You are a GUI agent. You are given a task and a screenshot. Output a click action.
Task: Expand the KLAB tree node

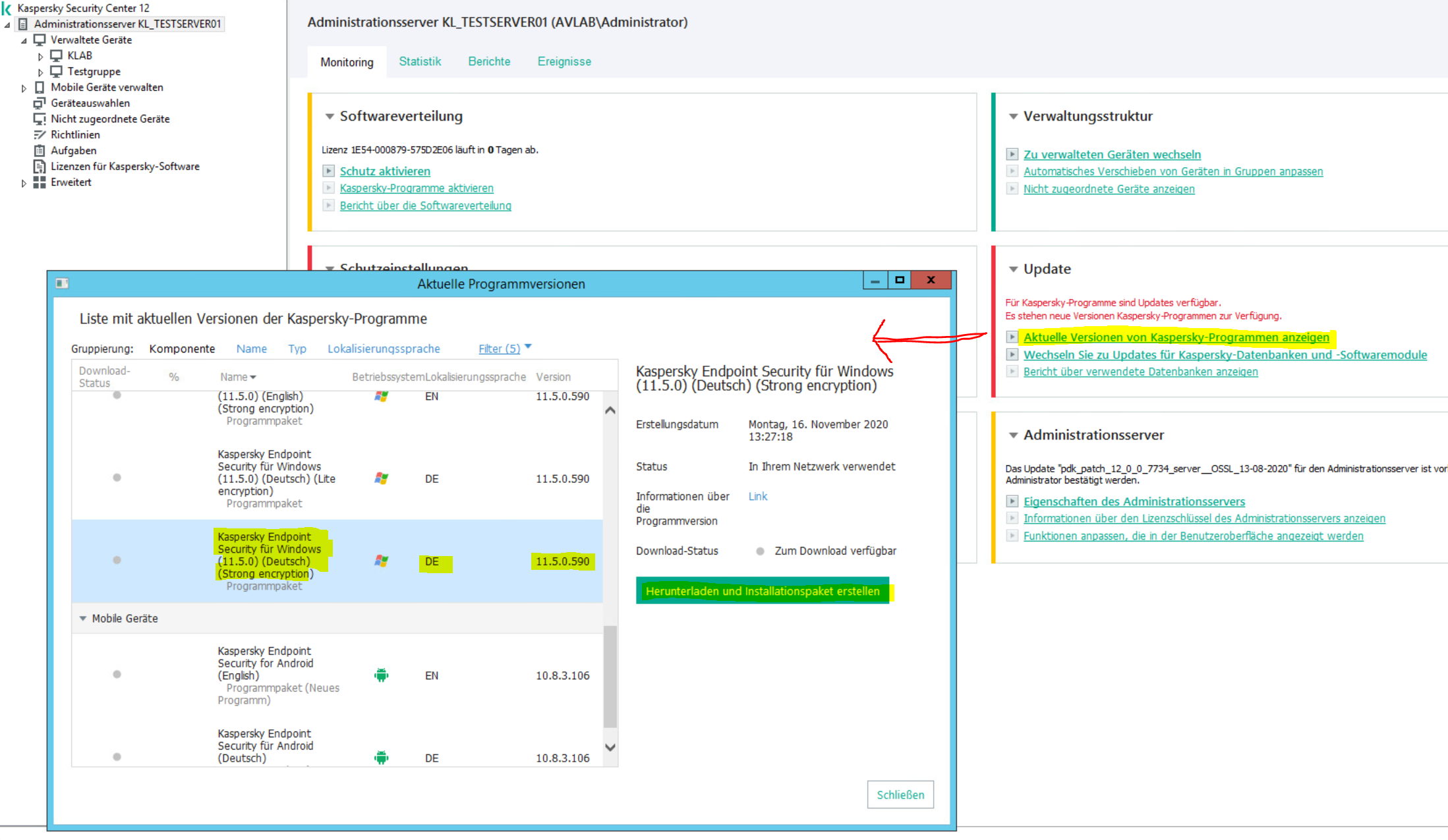[40, 57]
